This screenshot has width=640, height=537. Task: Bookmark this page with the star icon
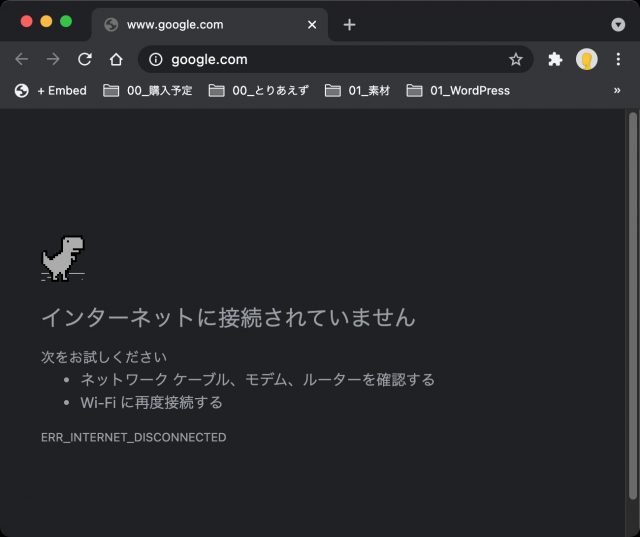pos(515,59)
